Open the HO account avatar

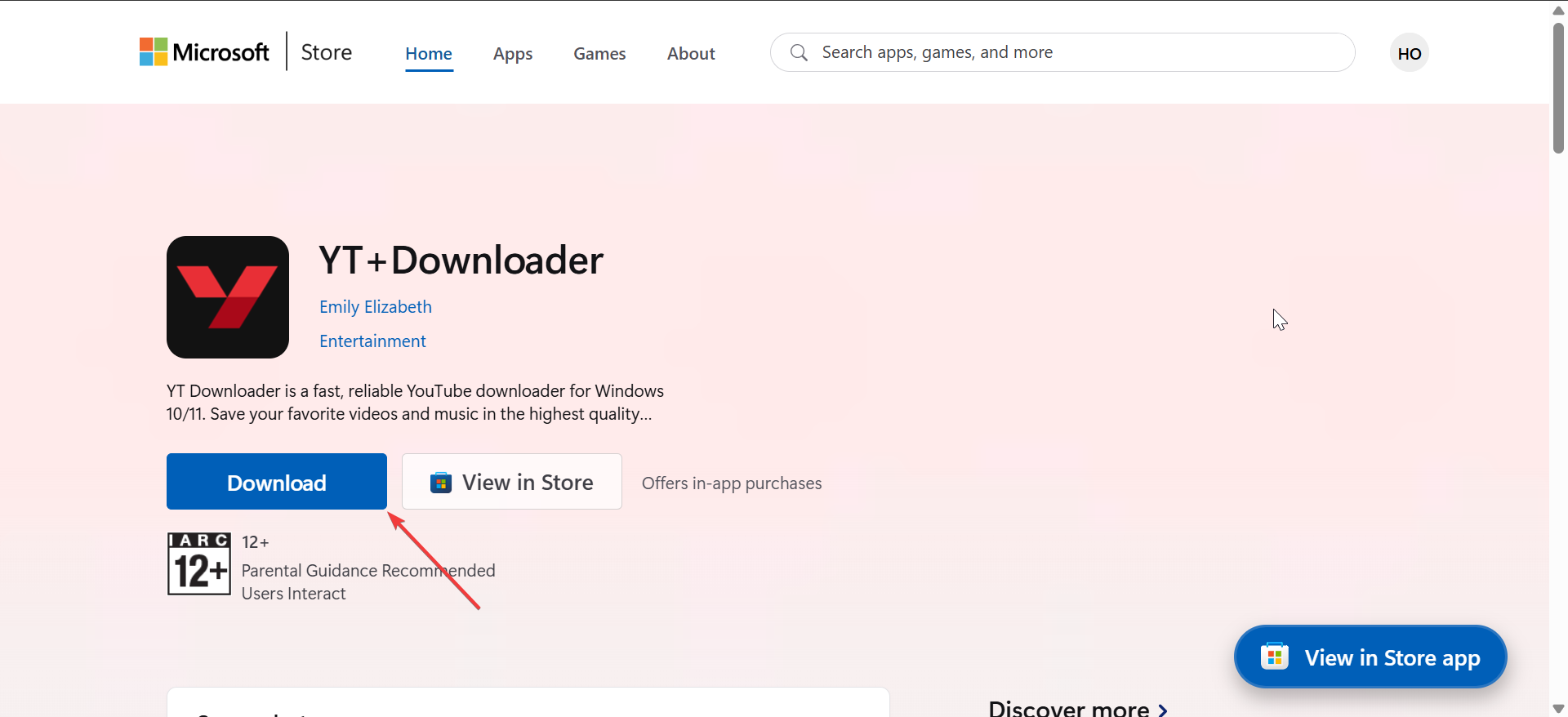click(1410, 53)
